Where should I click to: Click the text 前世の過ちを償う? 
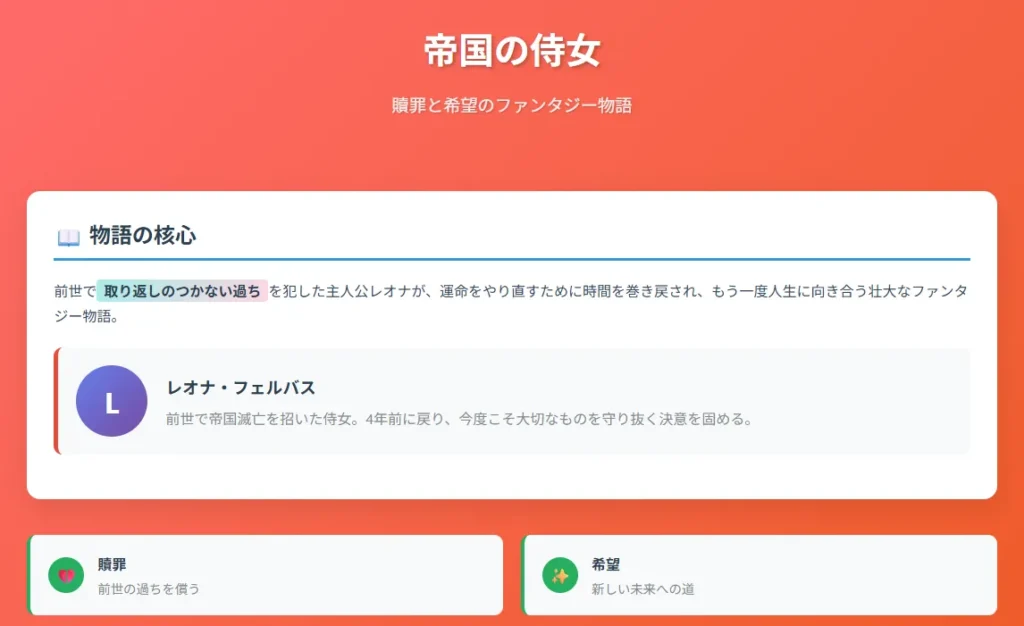(x=149, y=589)
